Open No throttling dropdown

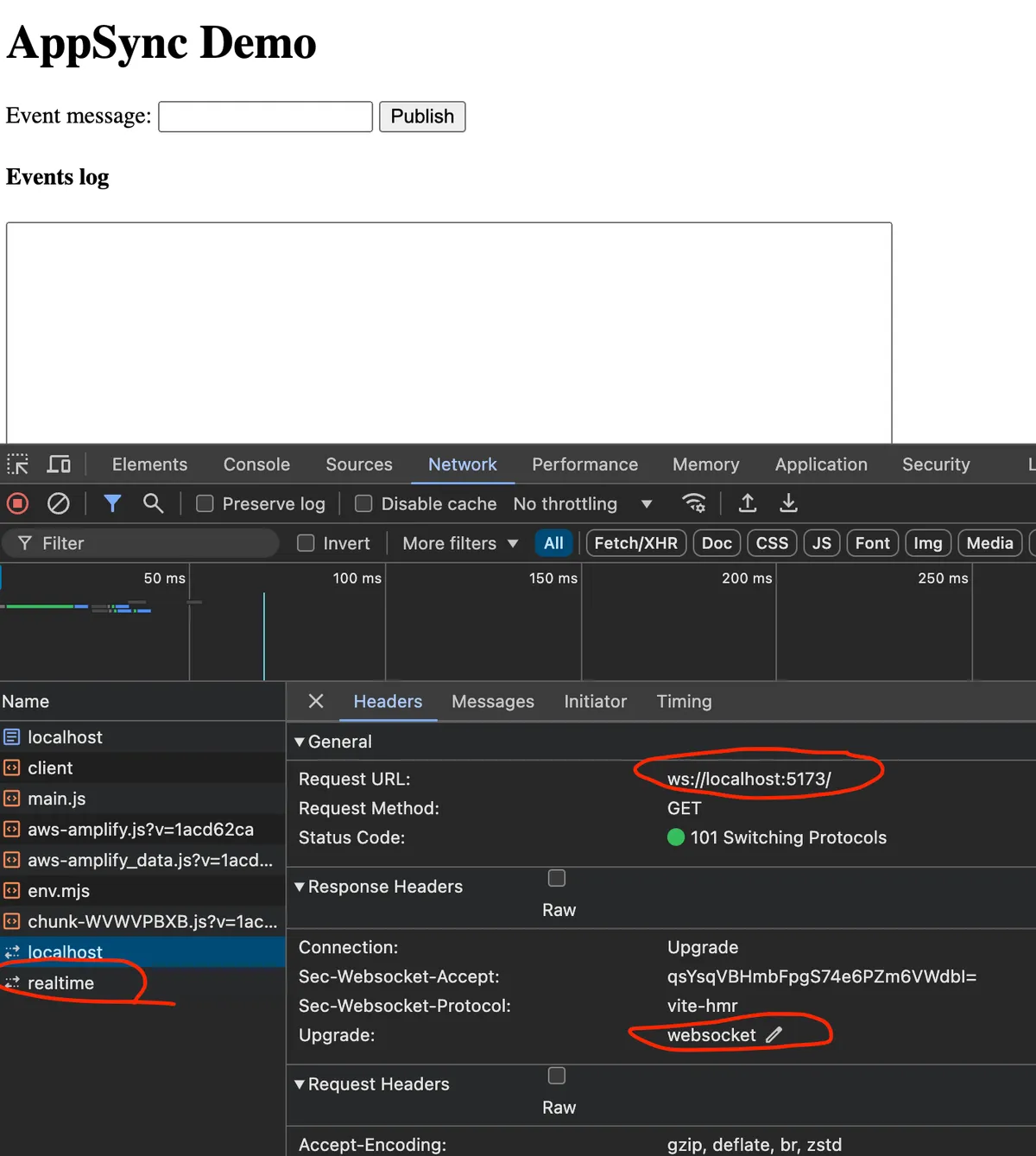click(582, 503)
